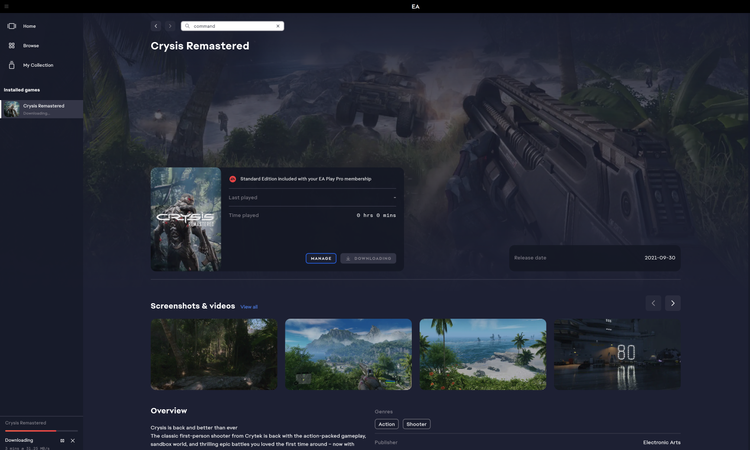The width and height of the screenshot is (750, 450).
Task: Select the Shooter genre tag
Action: (416, 424)
